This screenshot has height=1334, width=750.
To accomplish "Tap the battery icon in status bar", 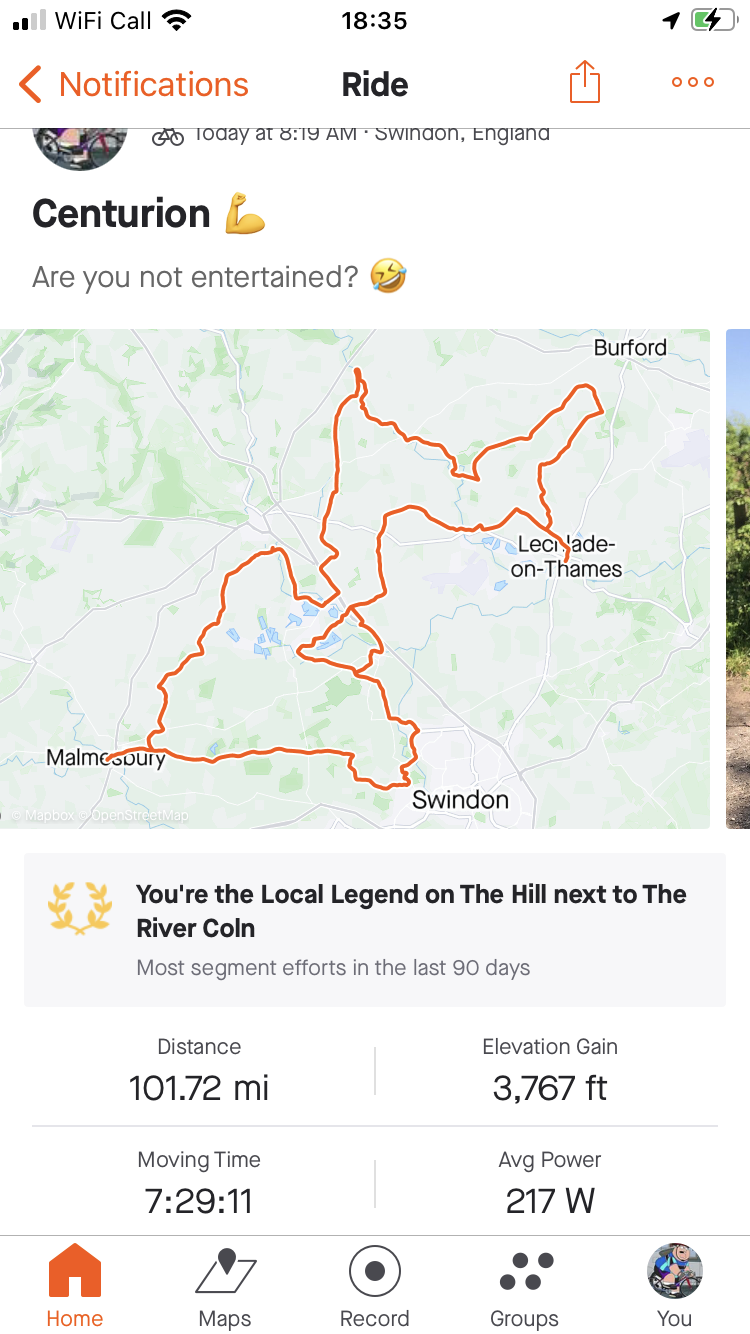I will [712, 20].
